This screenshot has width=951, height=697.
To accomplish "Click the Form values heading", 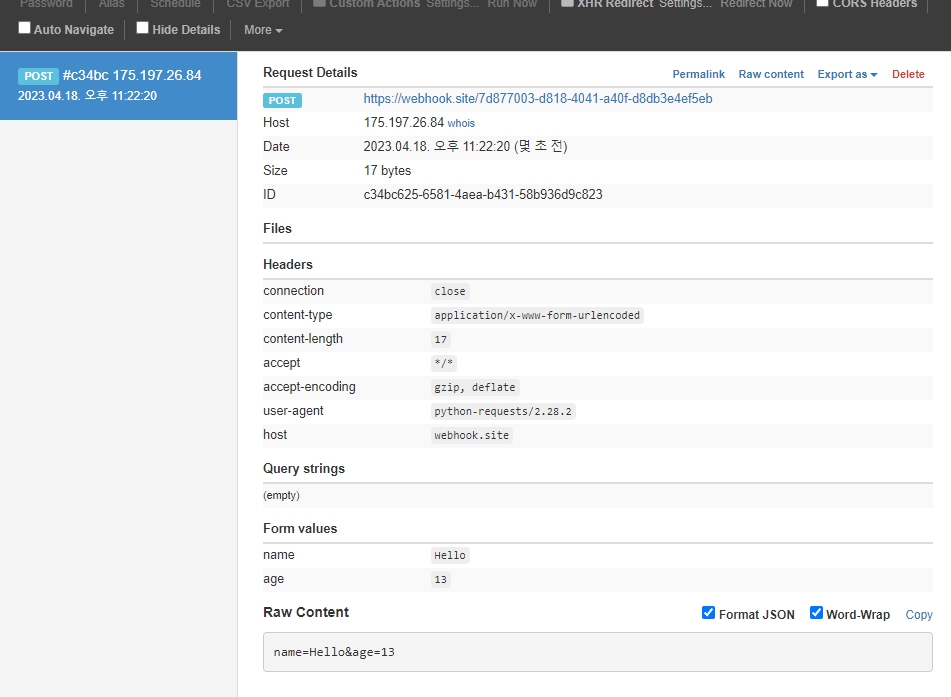I will (300, 528).
